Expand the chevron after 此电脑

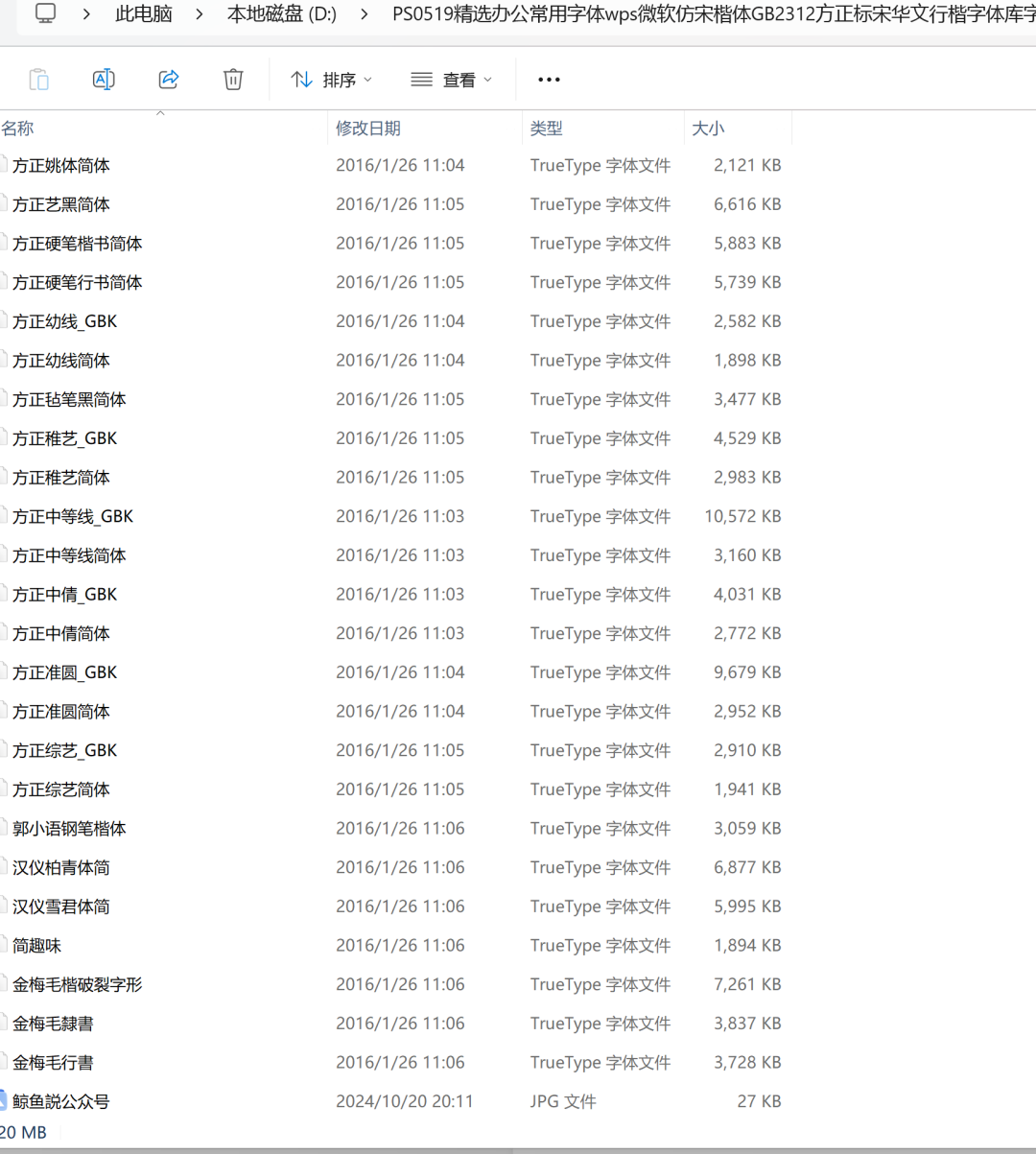point(200,14)
